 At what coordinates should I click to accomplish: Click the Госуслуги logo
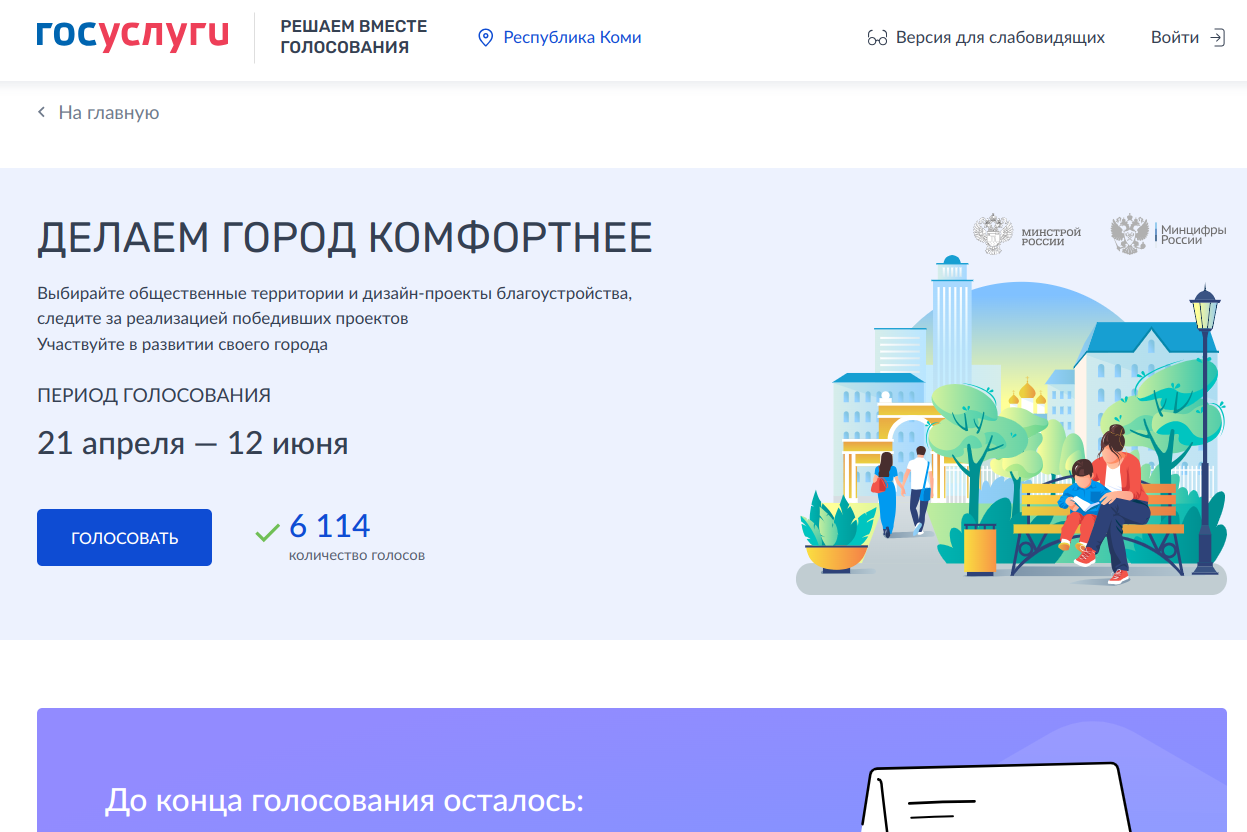point(132,36)
